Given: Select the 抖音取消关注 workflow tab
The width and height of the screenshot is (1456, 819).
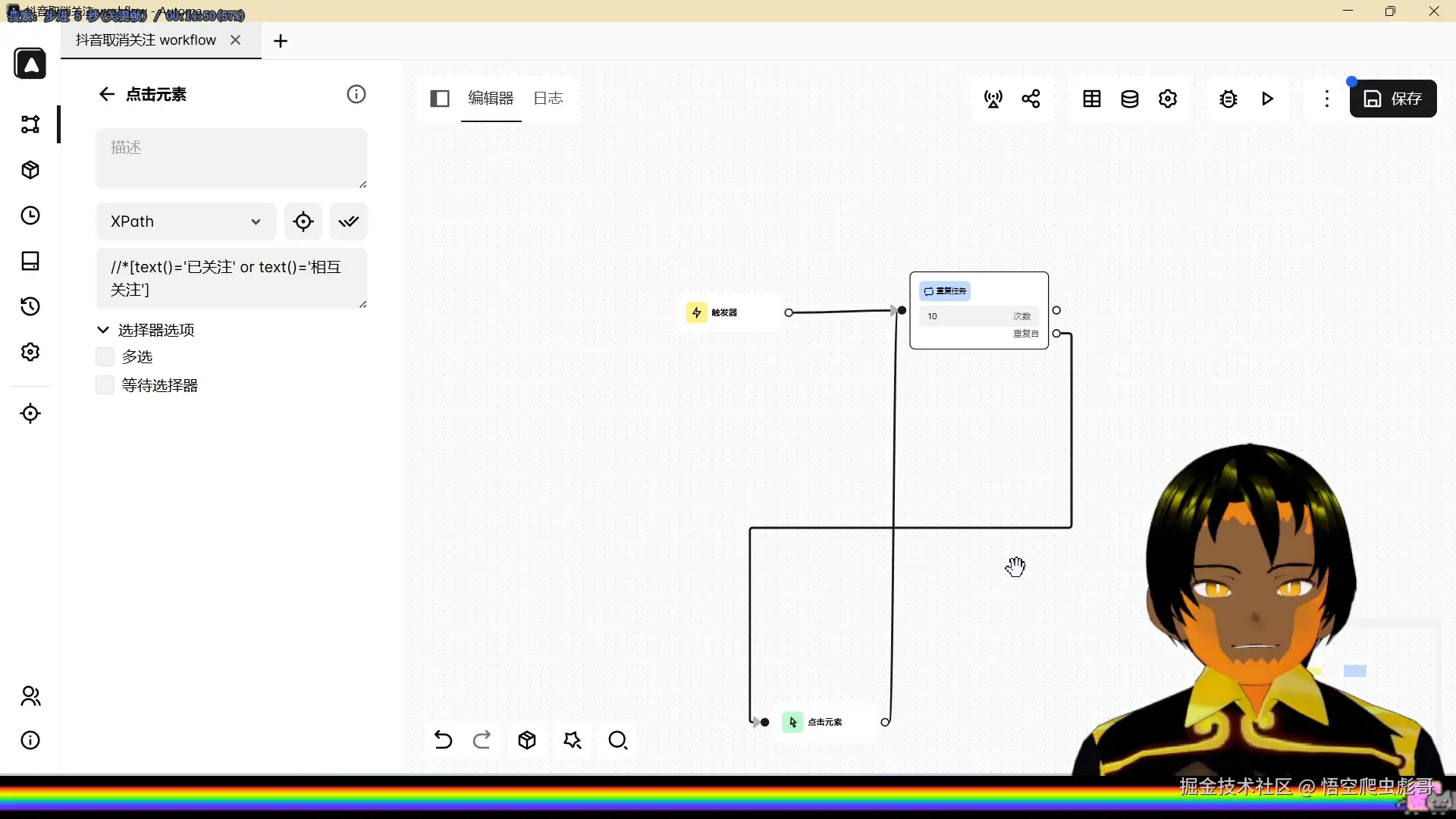Looking at the screenshot, I should (x=146, y=40).
